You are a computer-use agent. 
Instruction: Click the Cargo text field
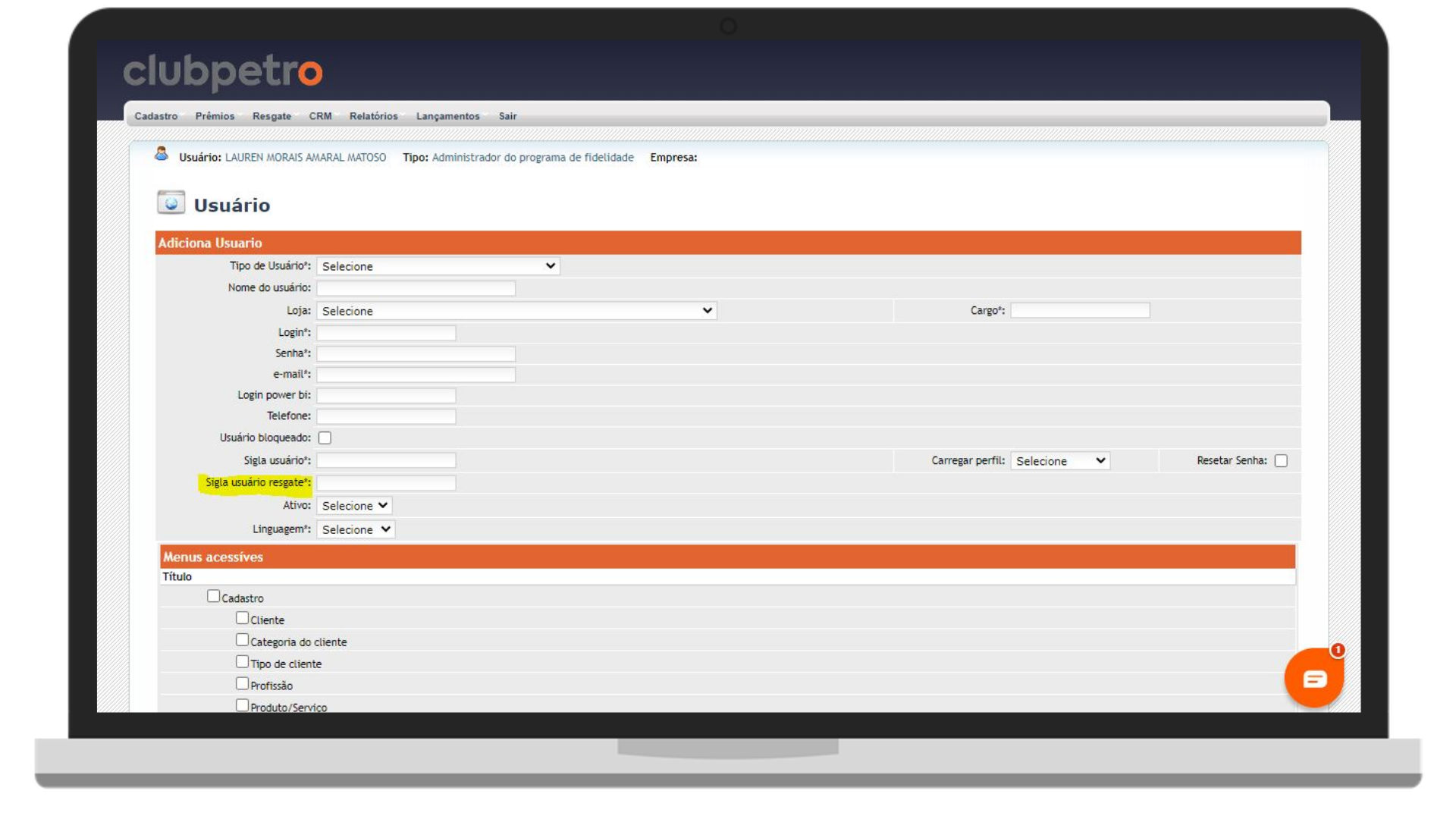pyautogui.click(x=1079, y=310)
